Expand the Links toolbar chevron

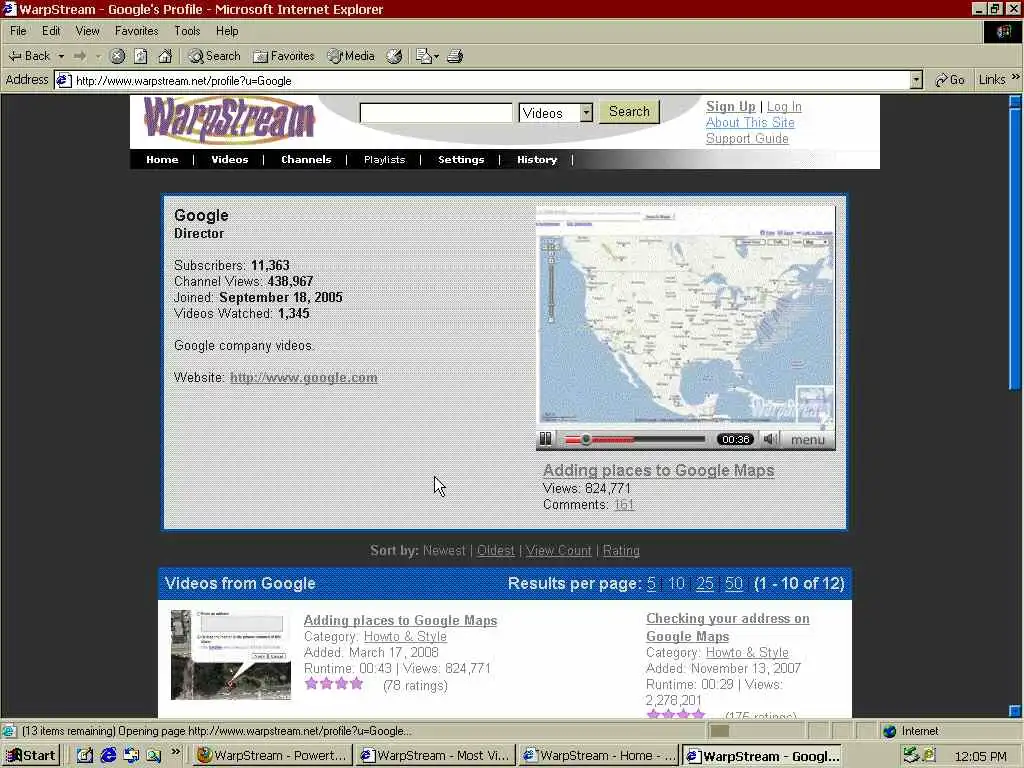1016,78
